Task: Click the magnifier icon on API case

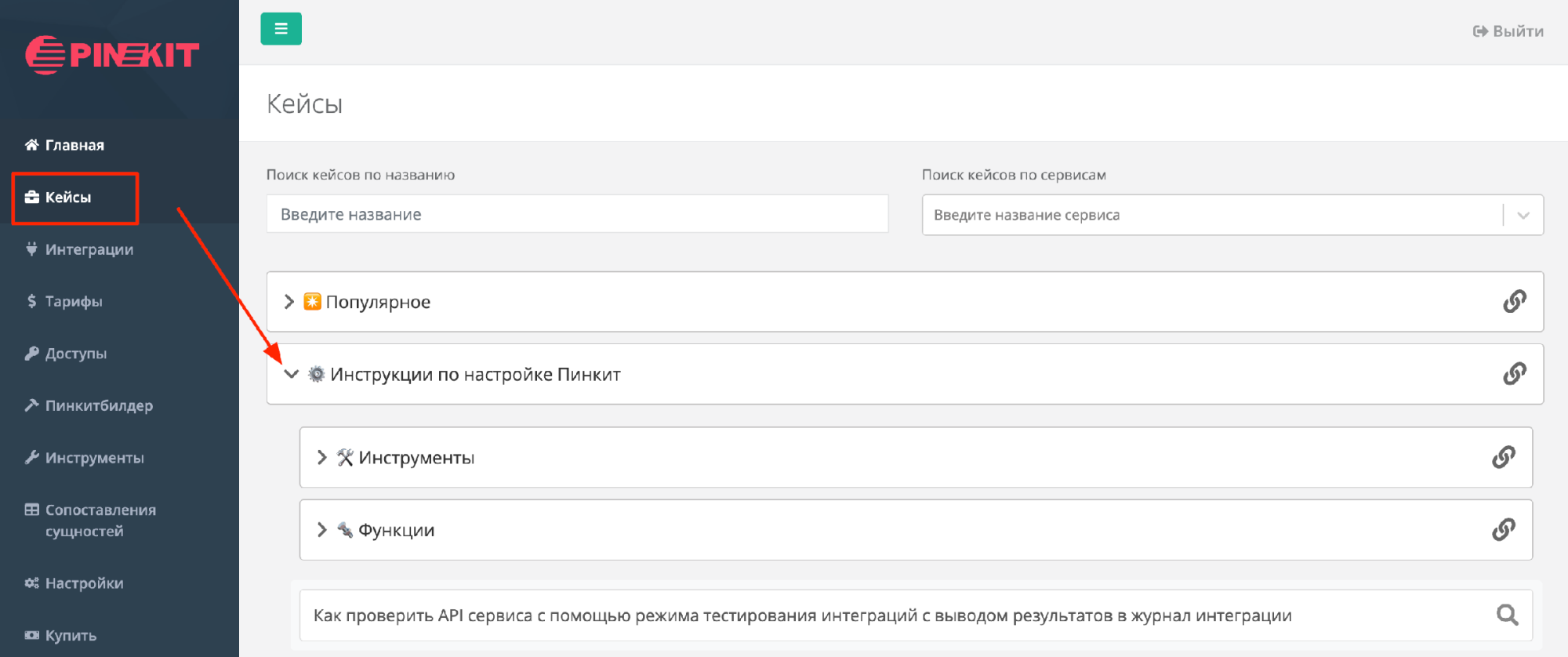Action: (1507, 615)
